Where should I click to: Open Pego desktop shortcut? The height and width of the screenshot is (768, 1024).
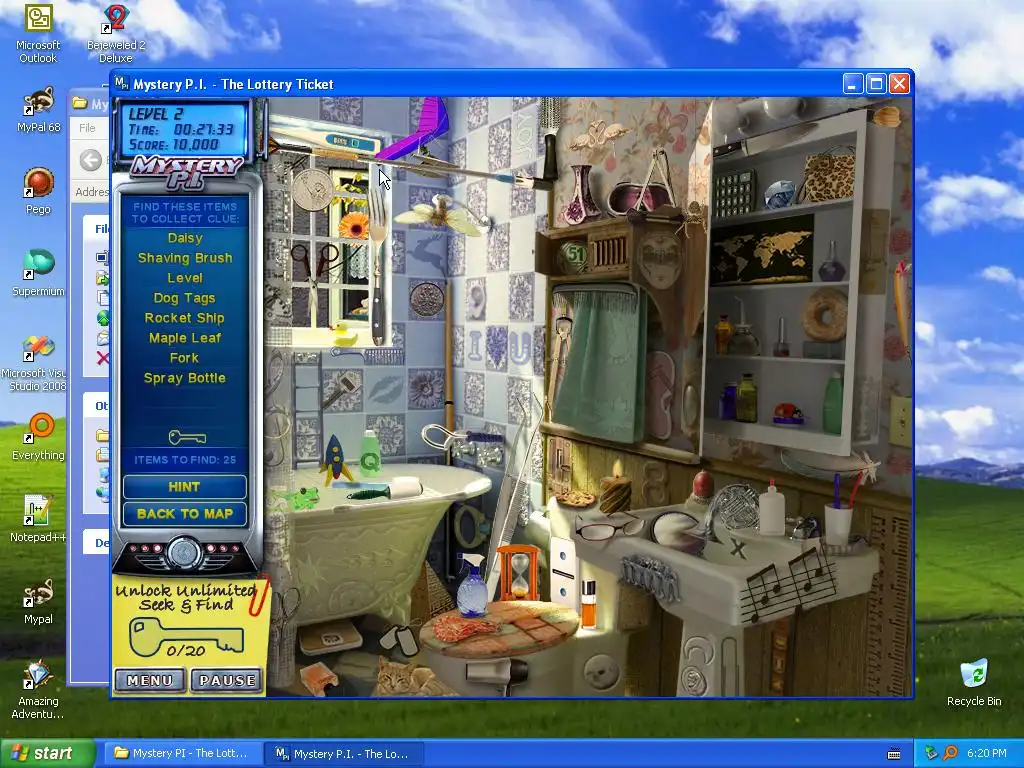click(x=38, y=191)
